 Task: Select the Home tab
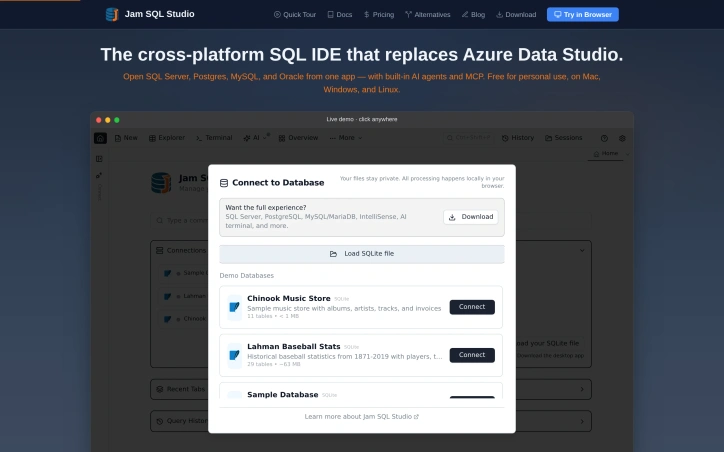[605, 153]
